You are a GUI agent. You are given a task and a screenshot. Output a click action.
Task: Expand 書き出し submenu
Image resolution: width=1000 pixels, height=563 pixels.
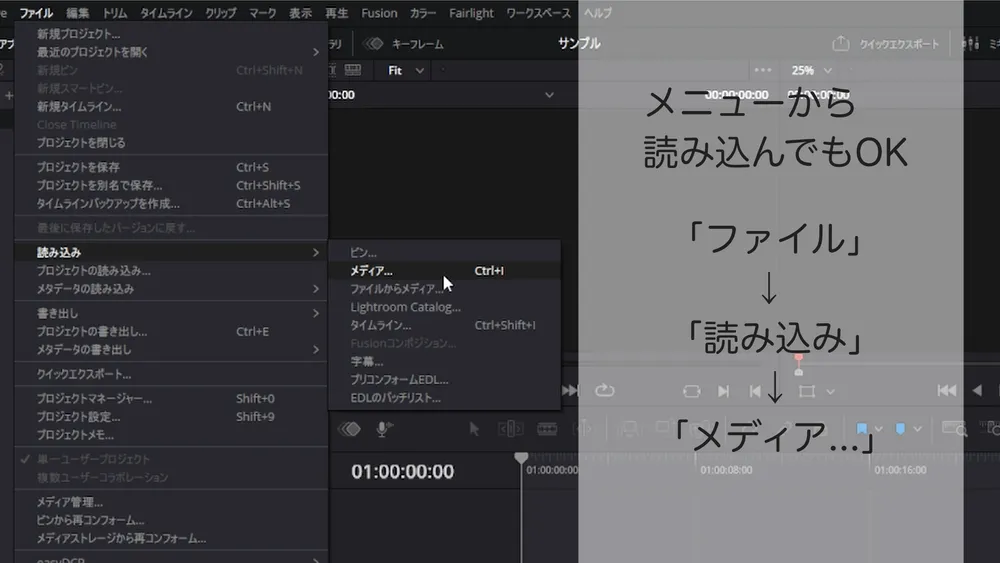[x=172, y=313]
